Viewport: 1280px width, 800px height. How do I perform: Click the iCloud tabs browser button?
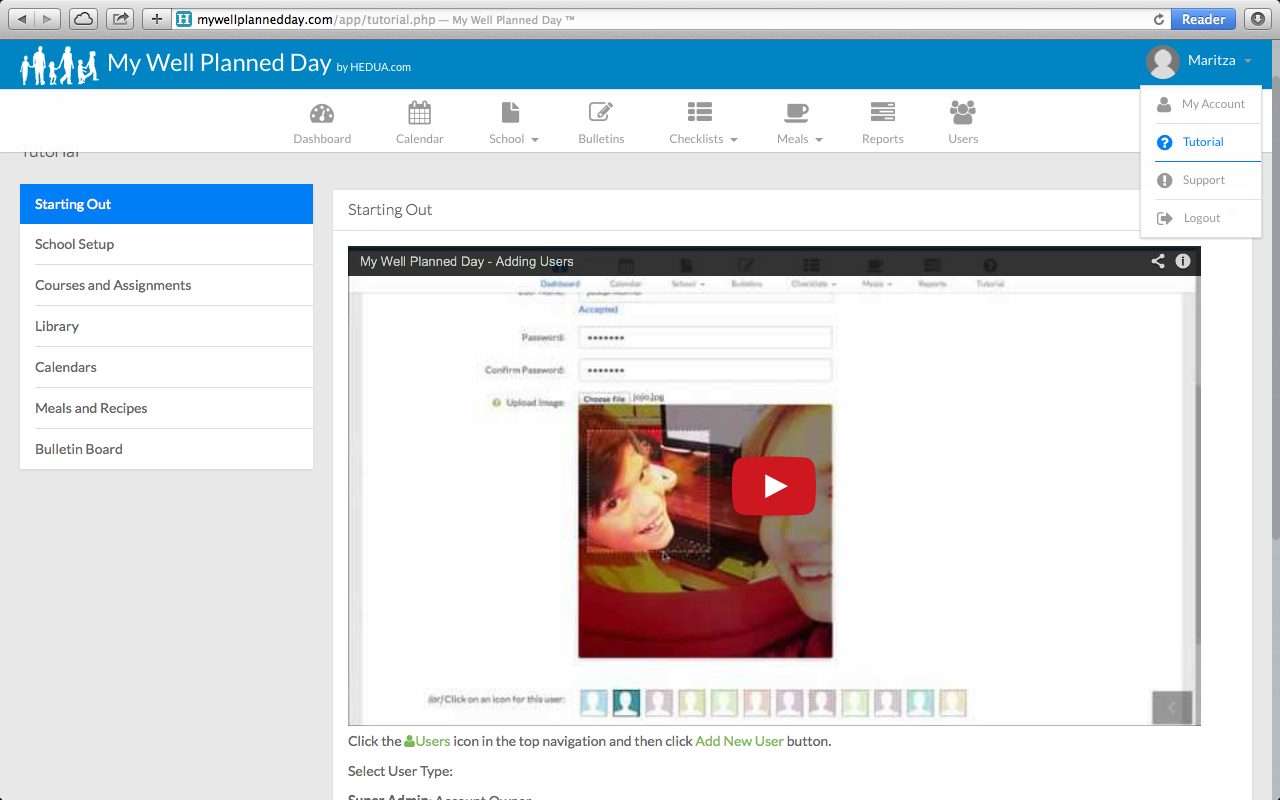pyautogui.click(x=84, y=19)
